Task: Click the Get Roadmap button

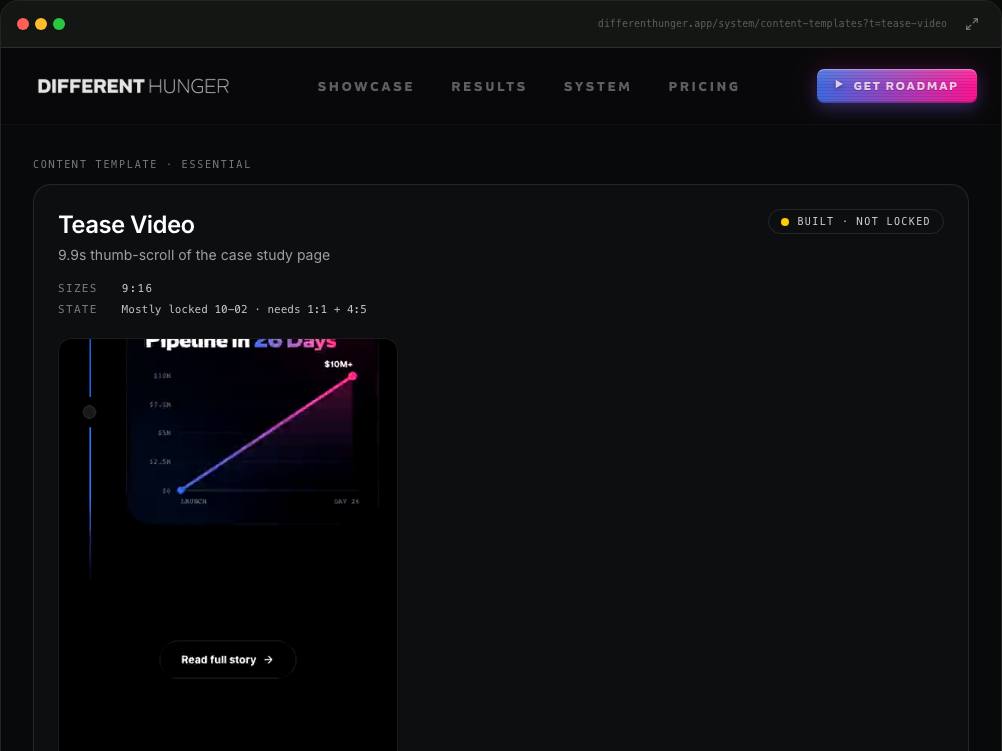Action: pyautogui.click(x=897, y=86)
